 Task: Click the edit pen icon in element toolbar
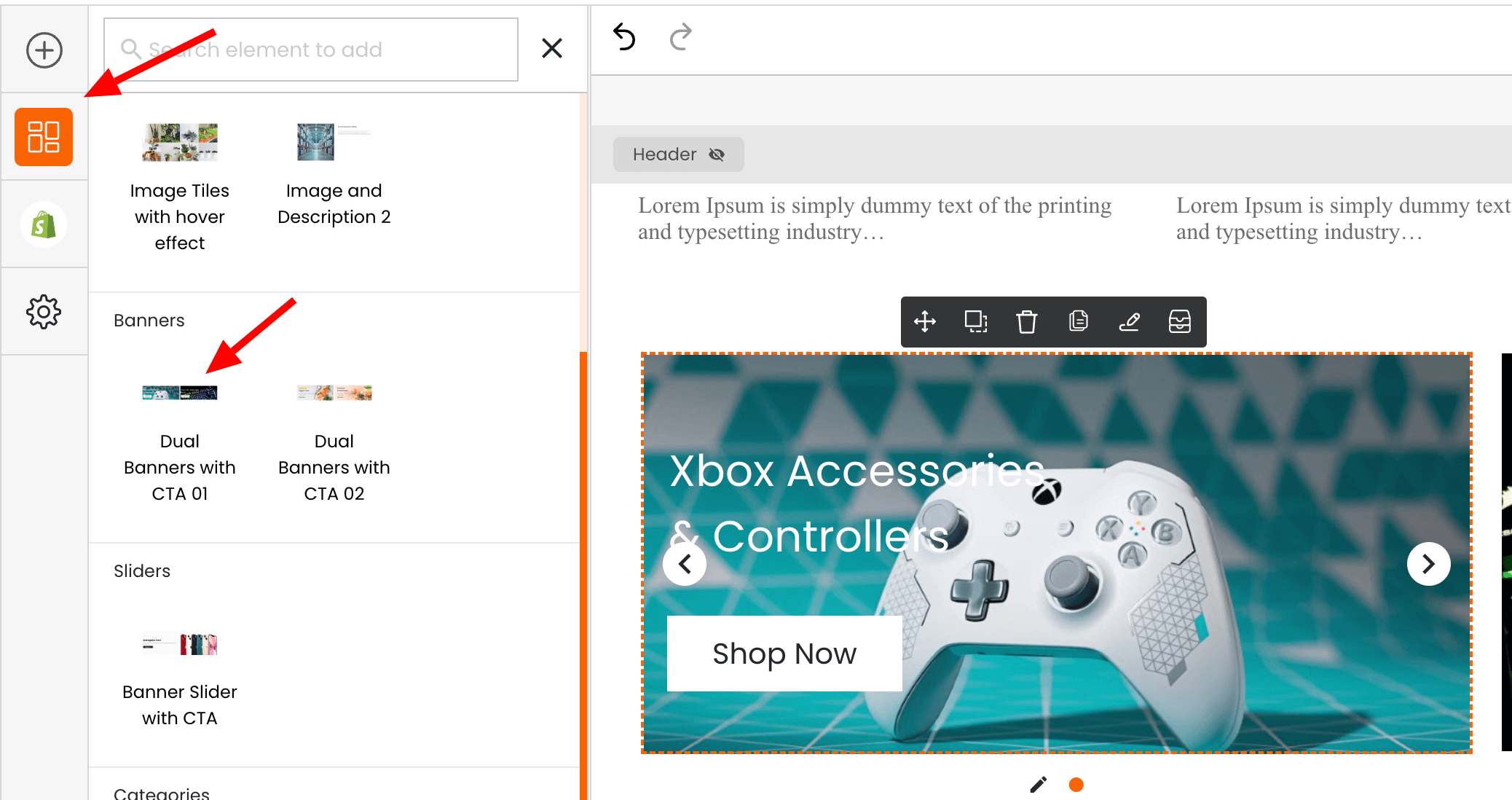tap(1129, 321)
